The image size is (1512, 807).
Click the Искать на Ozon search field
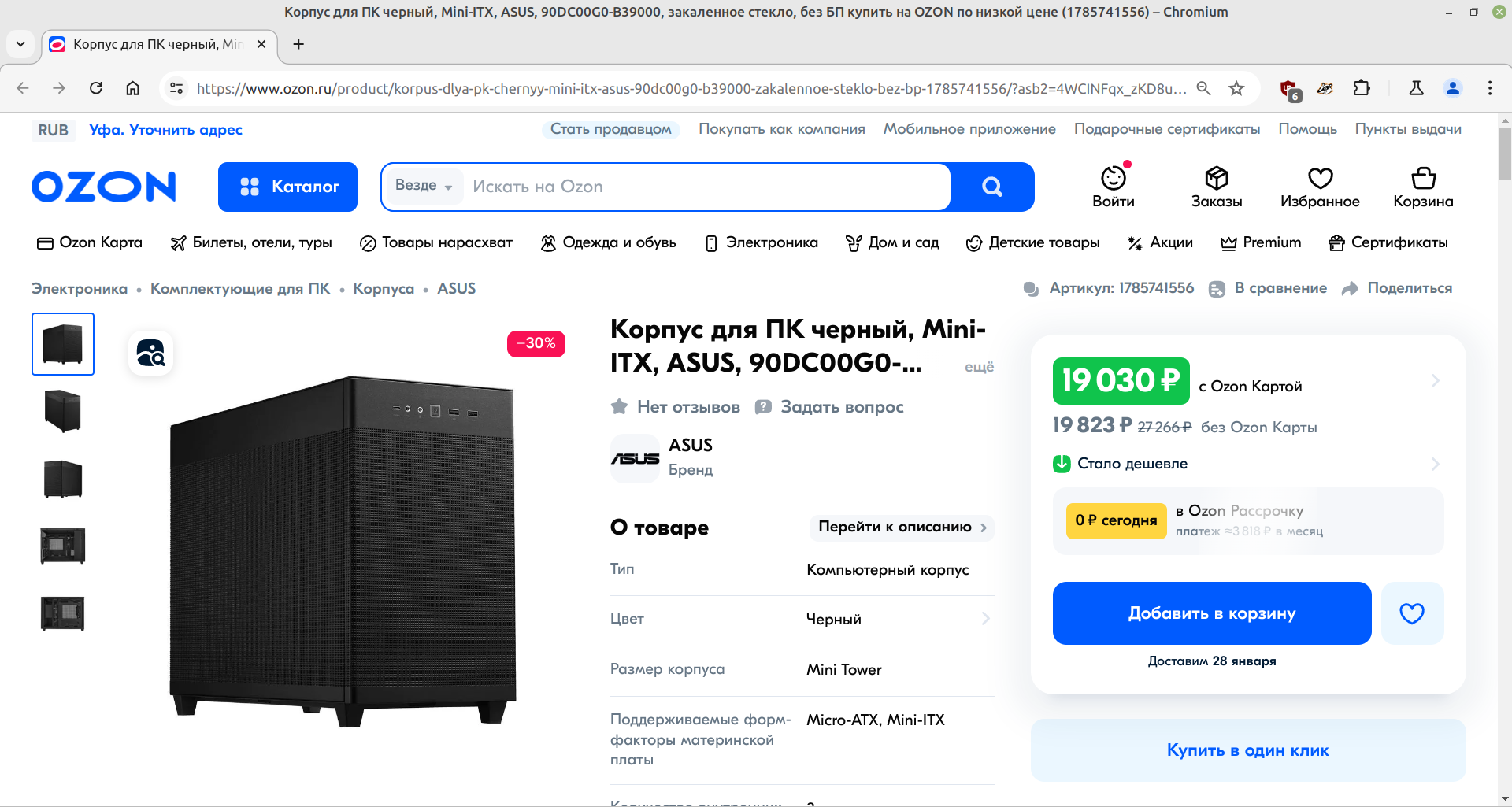(x=706, y=187)
